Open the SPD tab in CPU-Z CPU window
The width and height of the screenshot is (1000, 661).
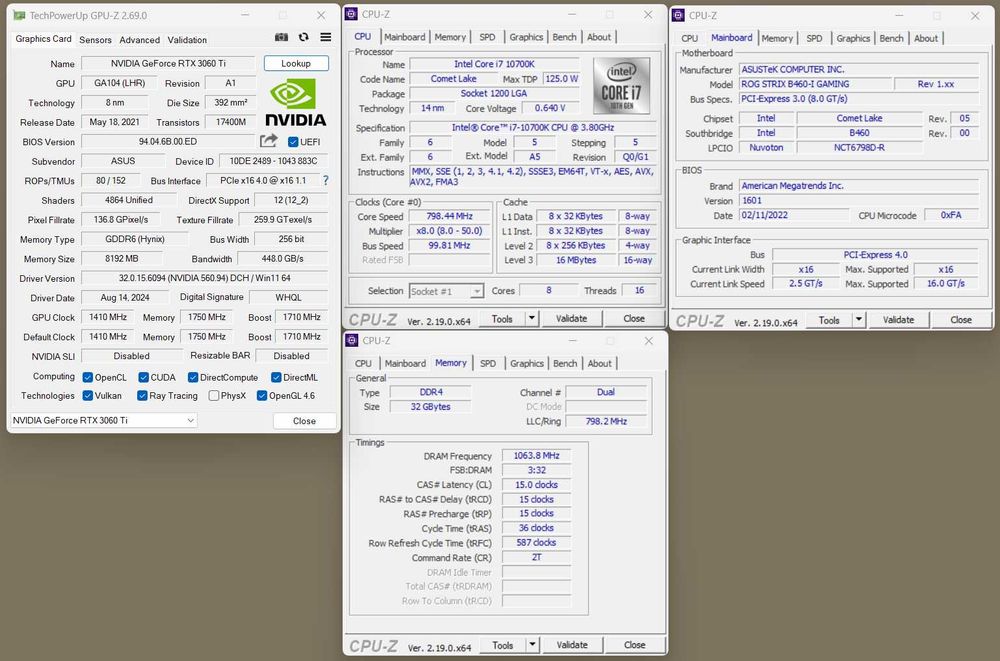pyautogui.click(x=487, y=37)
